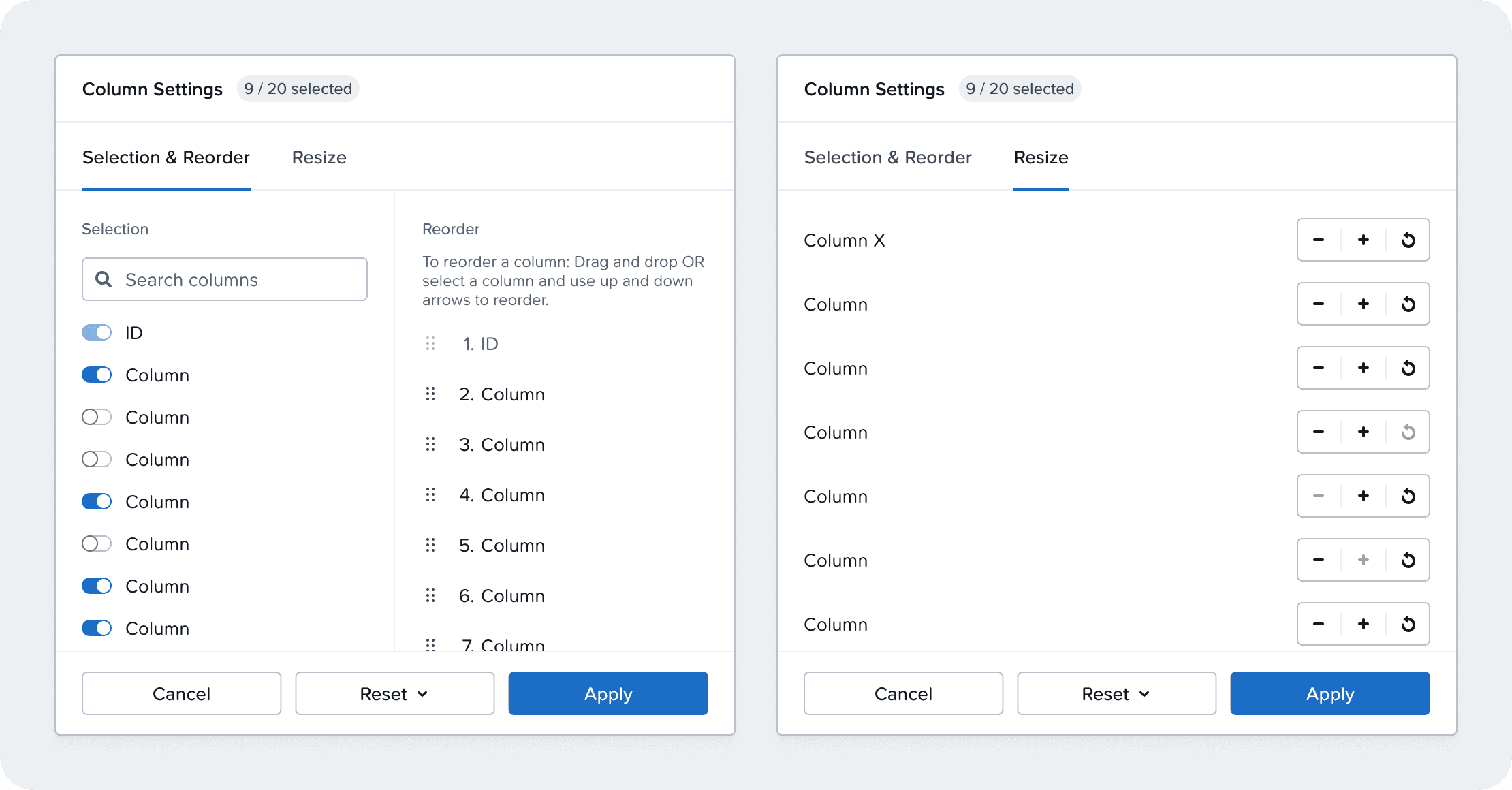Viewport: 1512px width, 790px height.
Task: Click the plus icon in bottom resize row
Action: [x=1364, y=624]
